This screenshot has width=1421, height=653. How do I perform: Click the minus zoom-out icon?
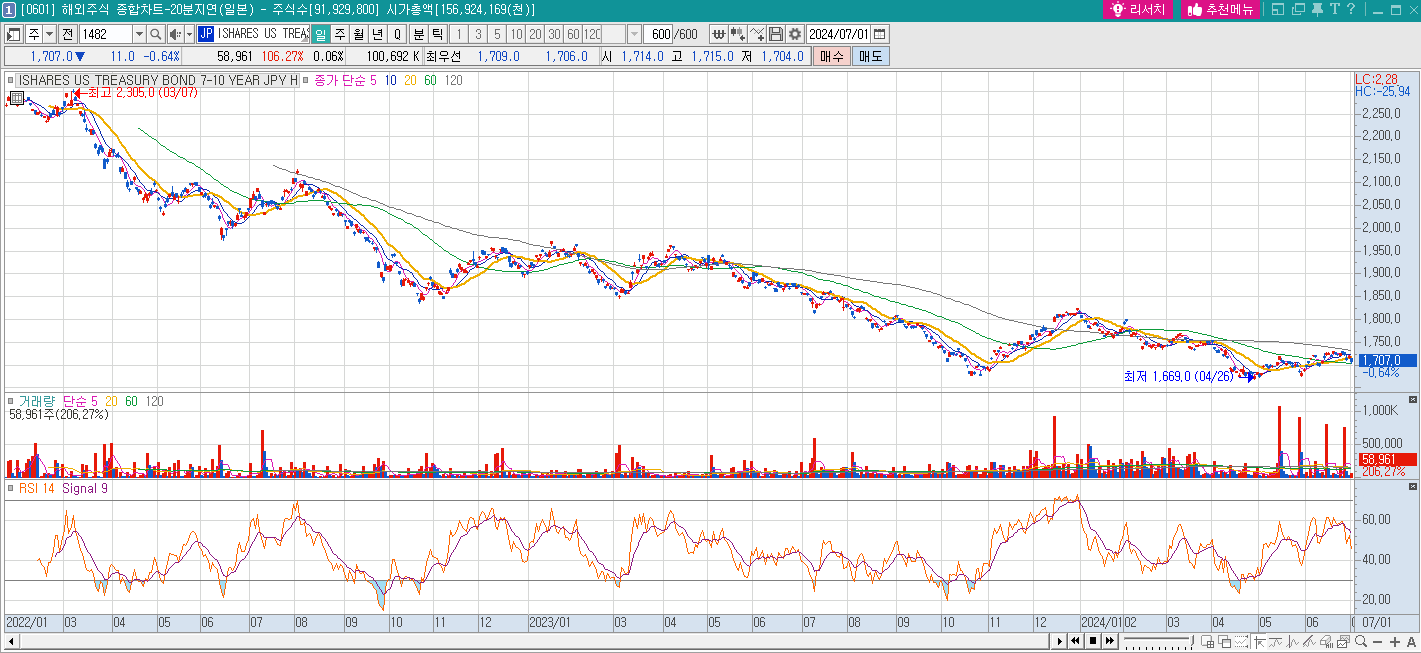pyautogui.click(x=1377, y=641)
